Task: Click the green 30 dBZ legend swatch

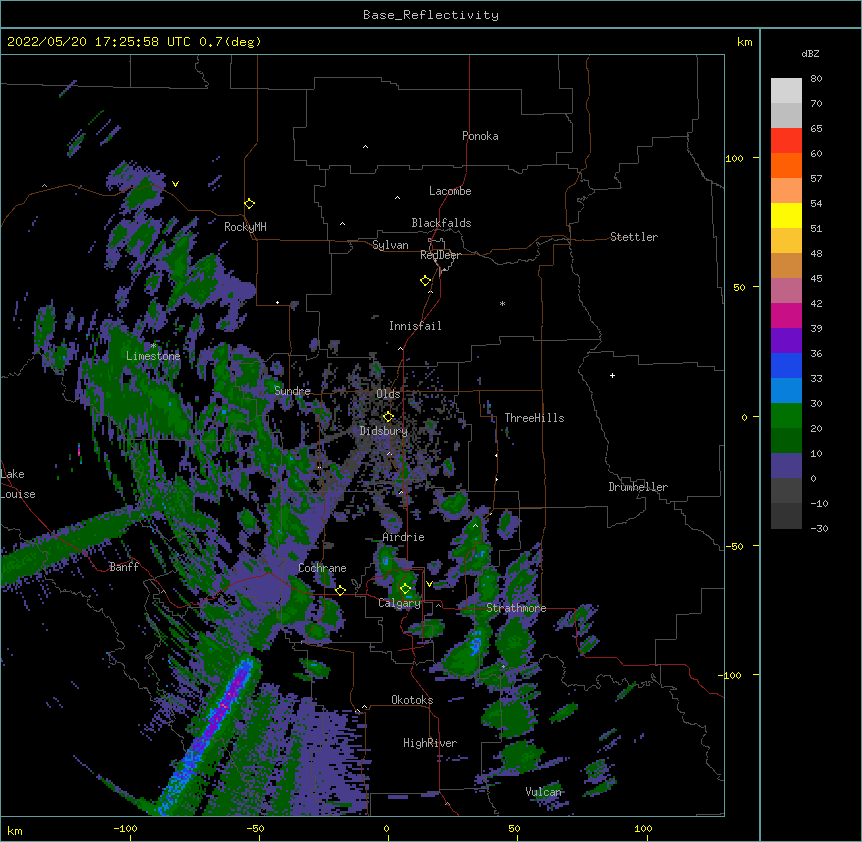Action: click(x=786, y=416)
